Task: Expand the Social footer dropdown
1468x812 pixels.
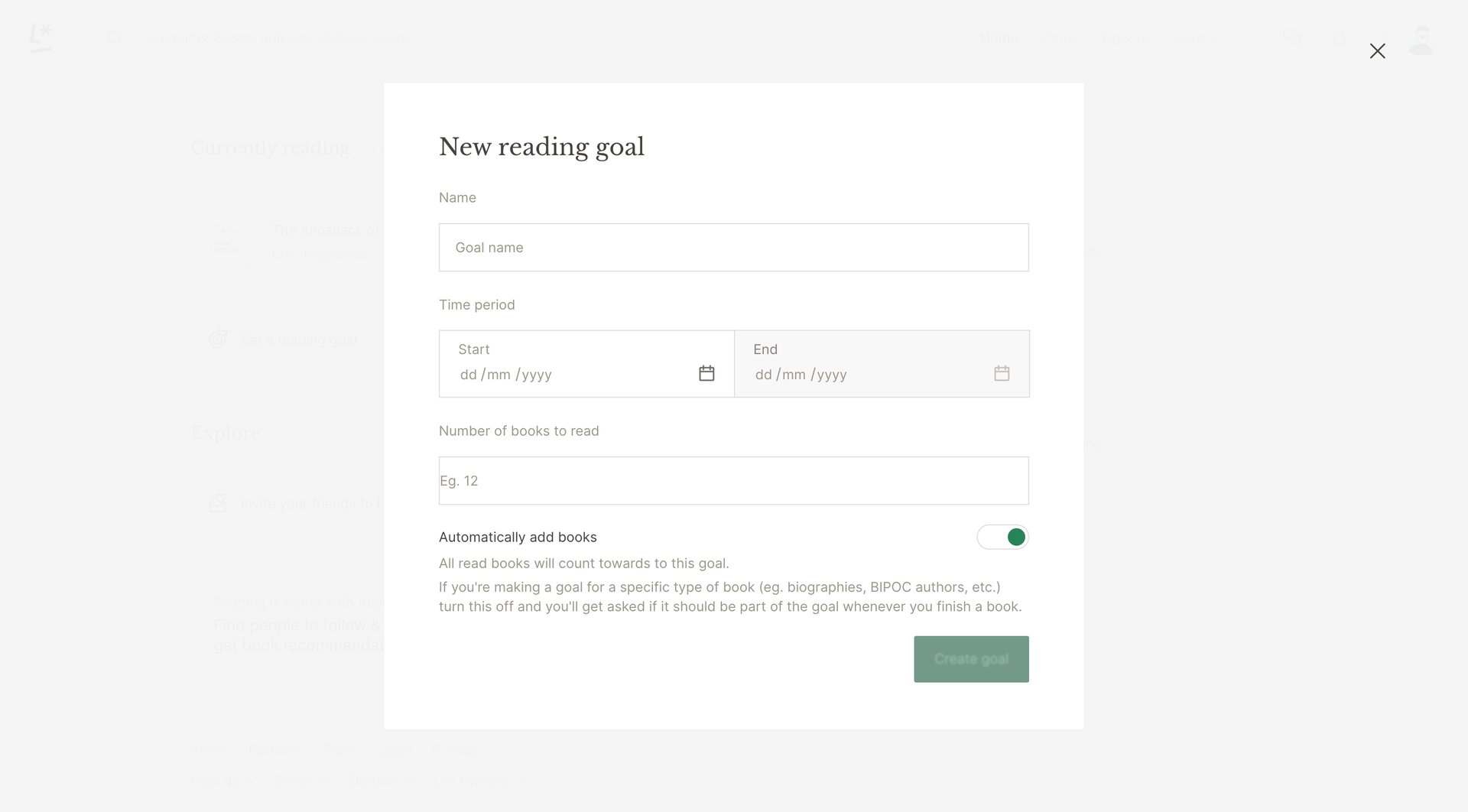Action: [x=300, y=781]
